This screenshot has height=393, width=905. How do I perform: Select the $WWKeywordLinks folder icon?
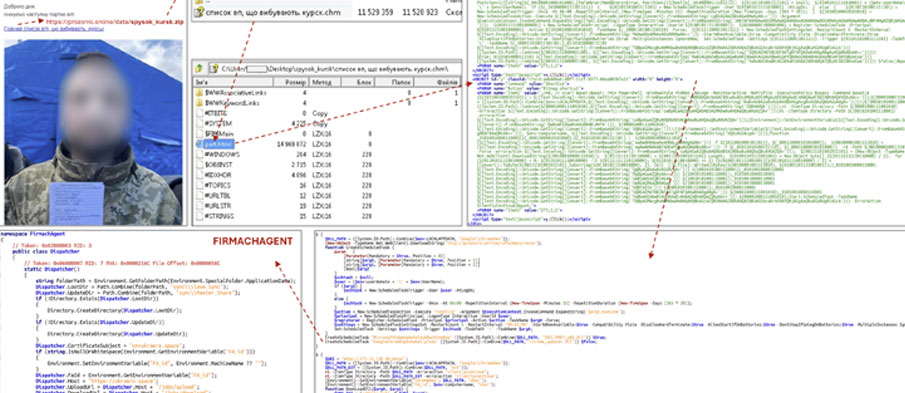[x=200, y=103]
